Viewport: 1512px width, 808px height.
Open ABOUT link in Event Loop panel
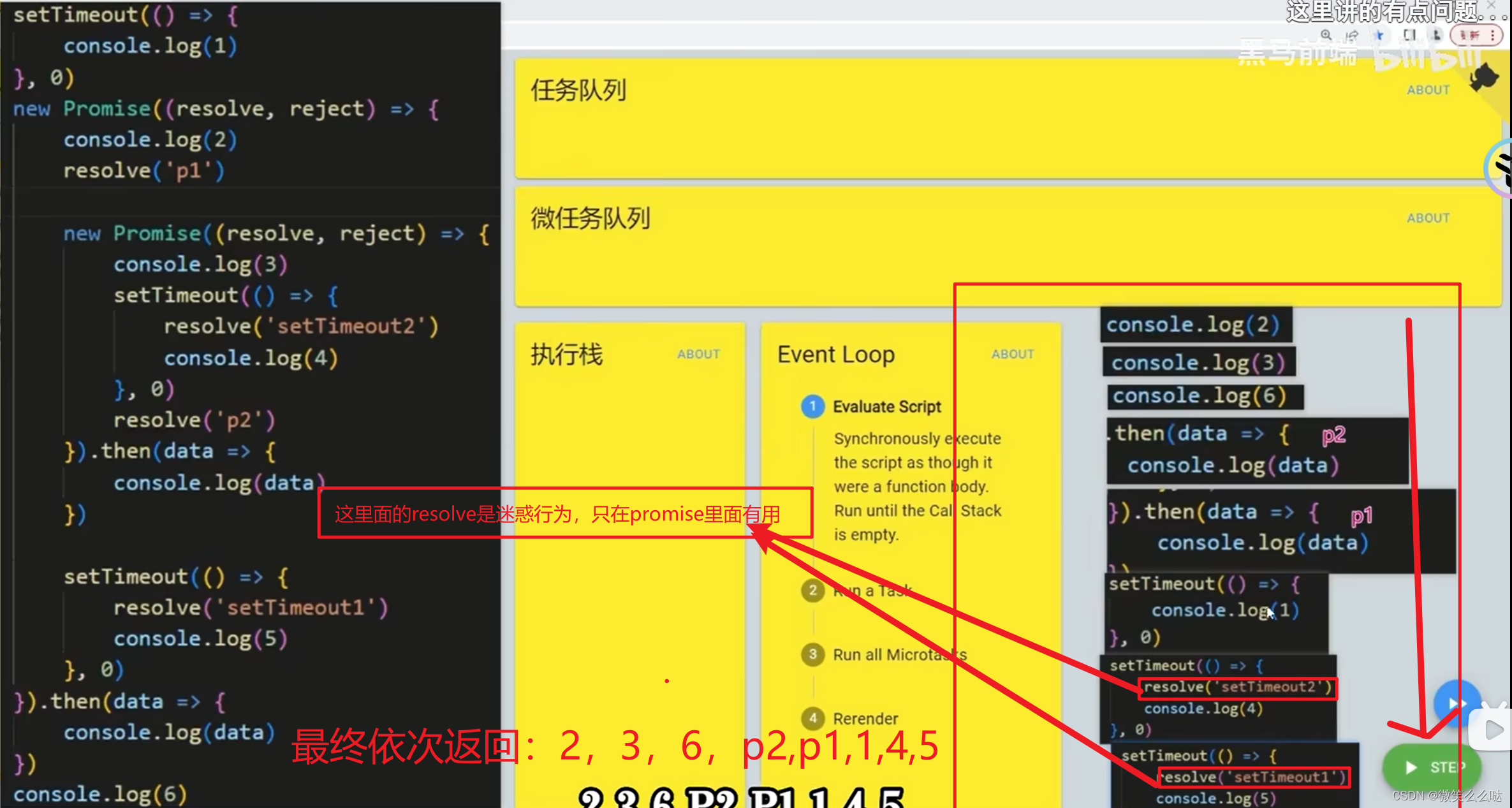tap(1012, 354)
